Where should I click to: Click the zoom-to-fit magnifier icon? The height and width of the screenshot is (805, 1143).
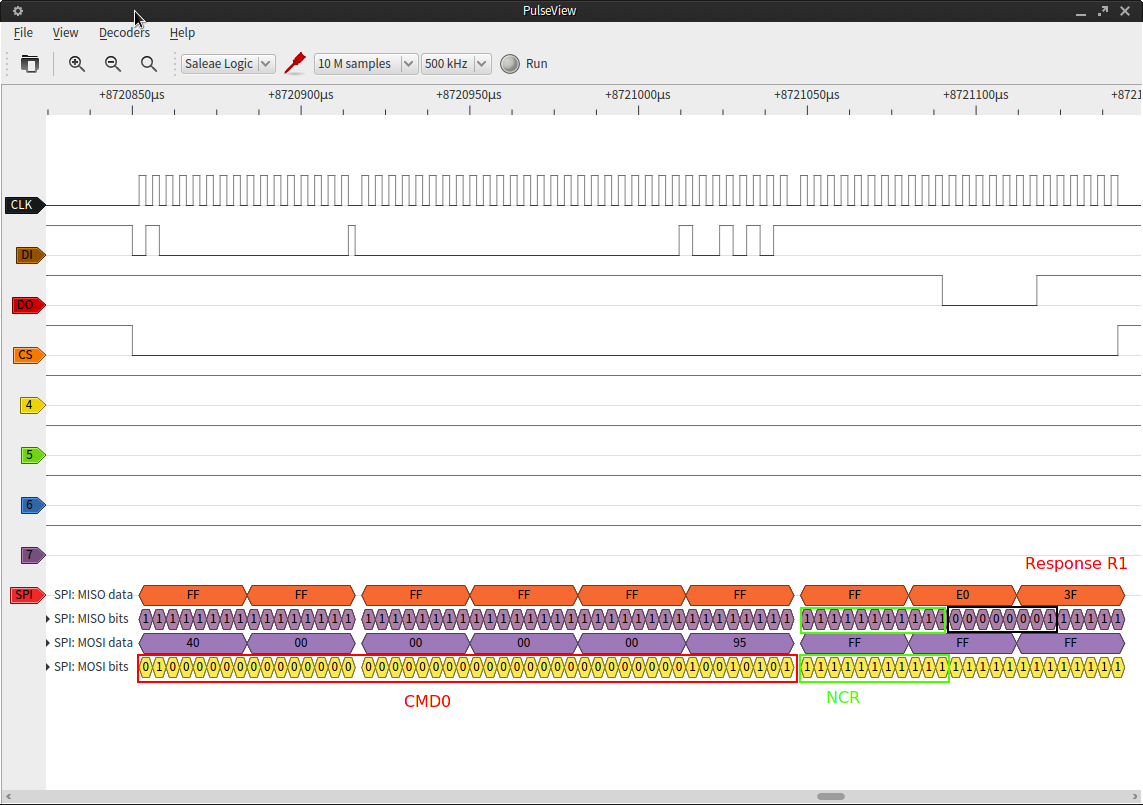point(149,64)
